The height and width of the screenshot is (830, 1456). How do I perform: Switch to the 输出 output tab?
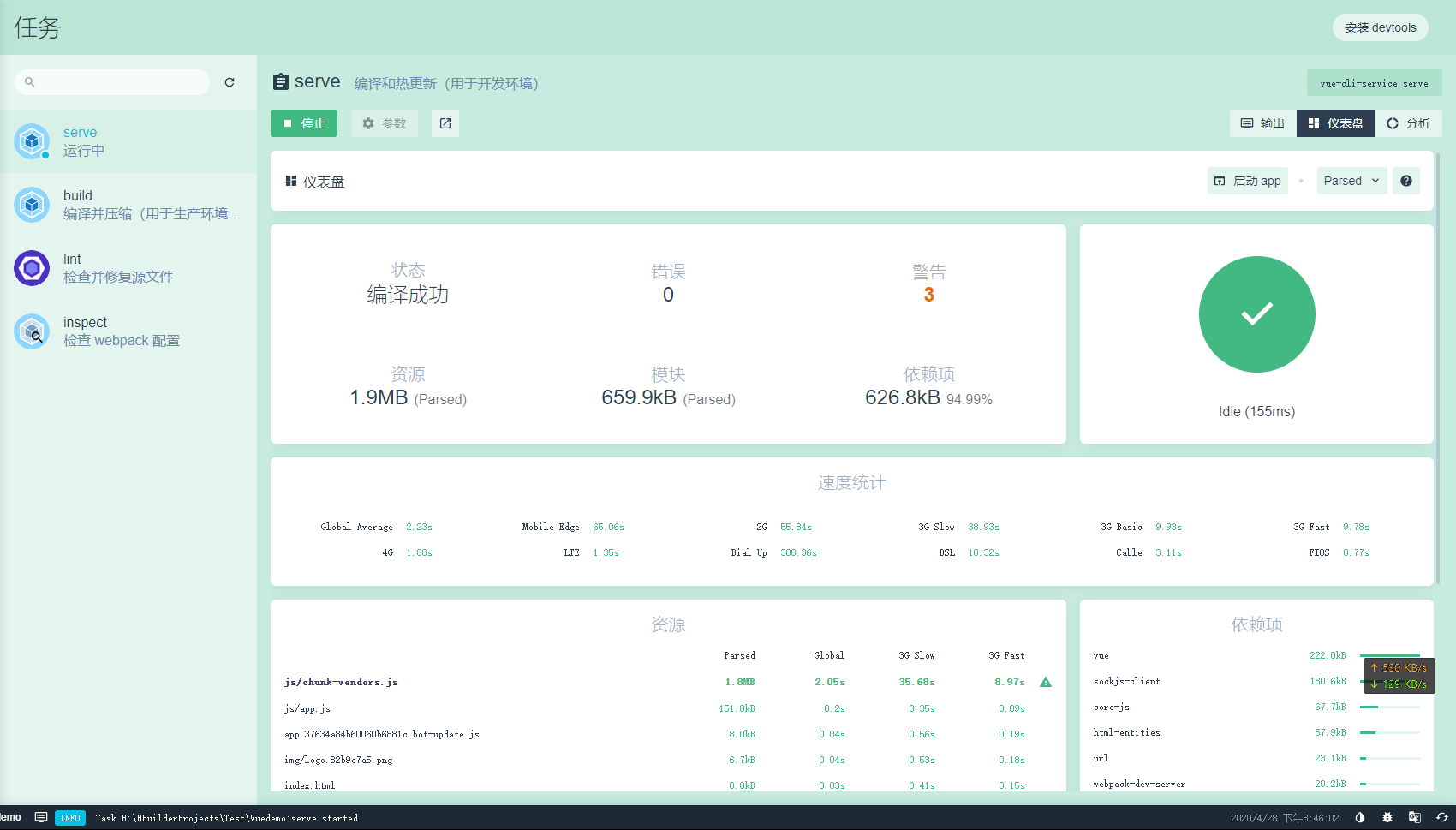(x=1263, y=123)
